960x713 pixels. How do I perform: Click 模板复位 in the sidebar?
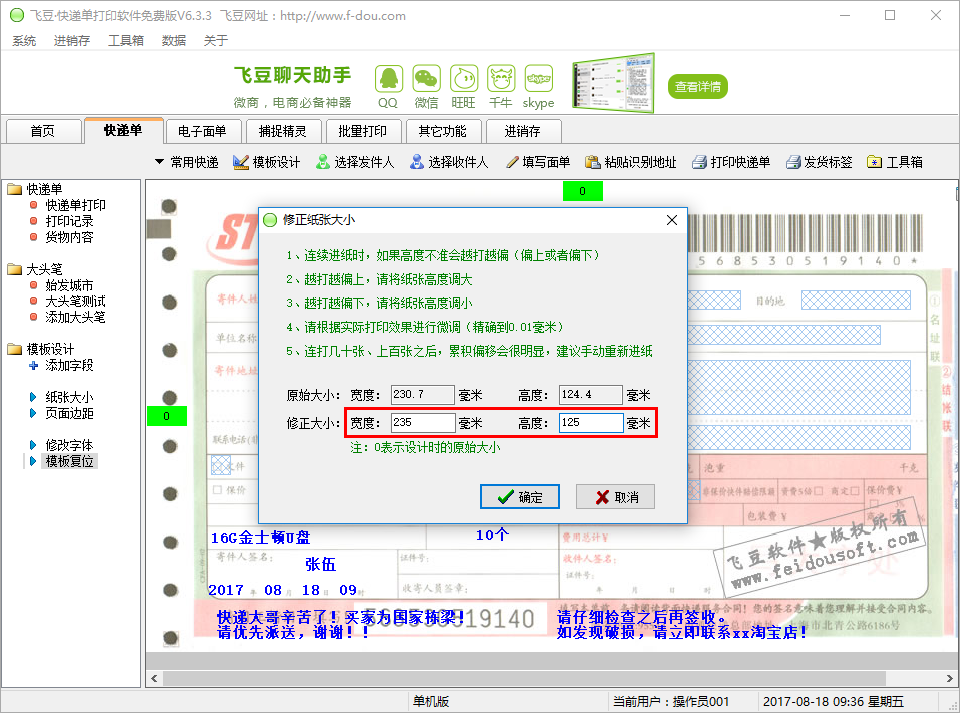[x=69, y=461]
